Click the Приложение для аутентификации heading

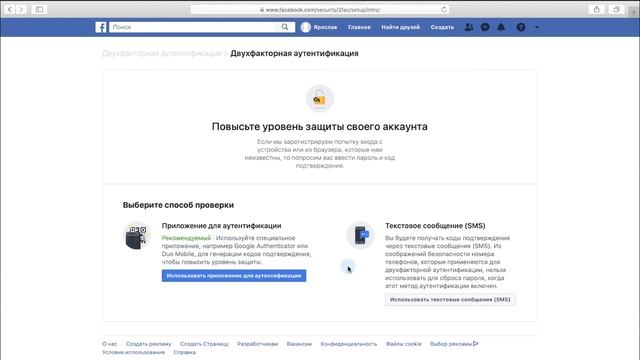[x=221, y=226]
